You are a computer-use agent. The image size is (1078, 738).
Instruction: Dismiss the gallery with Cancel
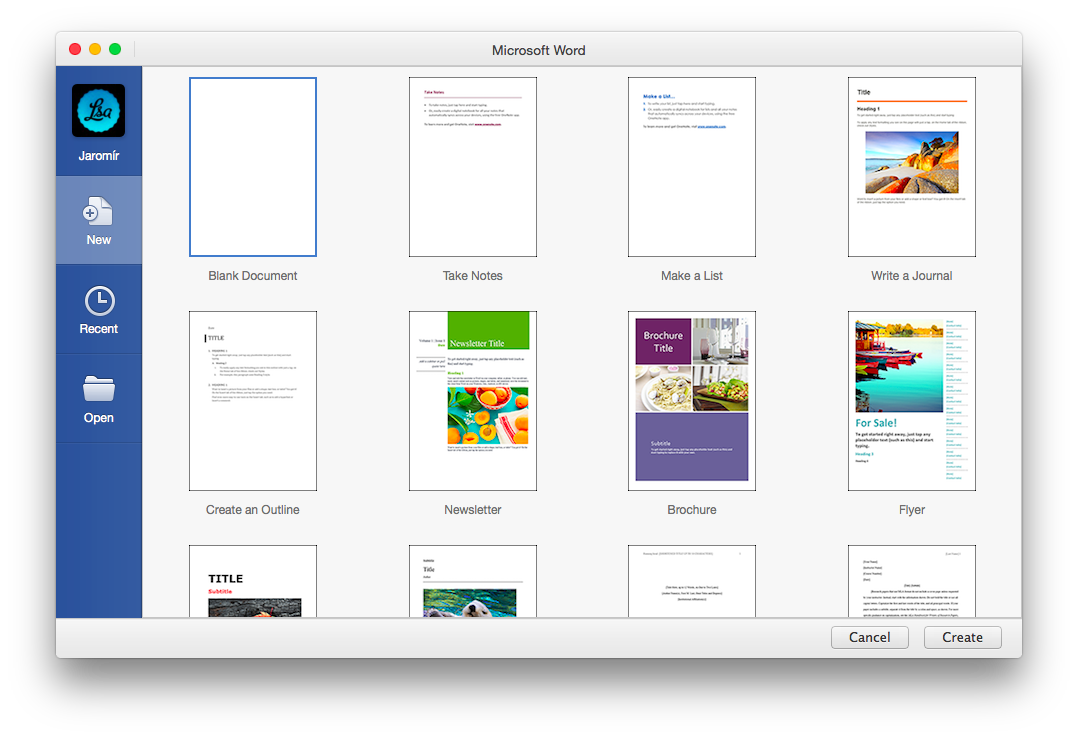(869, 637)
